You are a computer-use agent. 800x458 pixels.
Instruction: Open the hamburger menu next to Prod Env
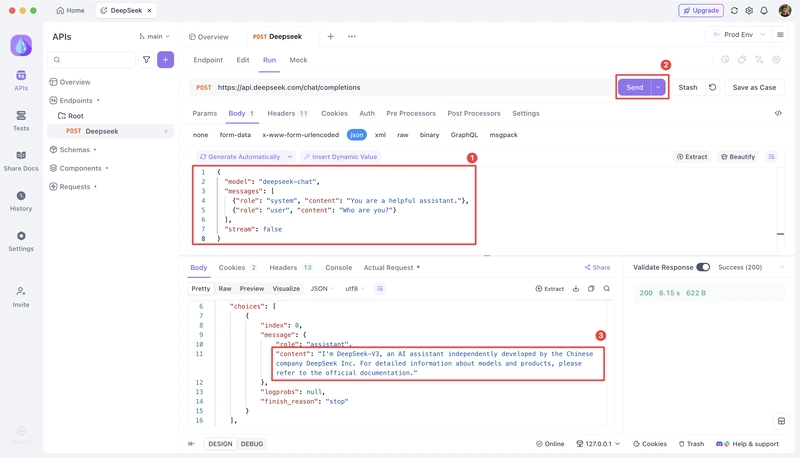780,35
